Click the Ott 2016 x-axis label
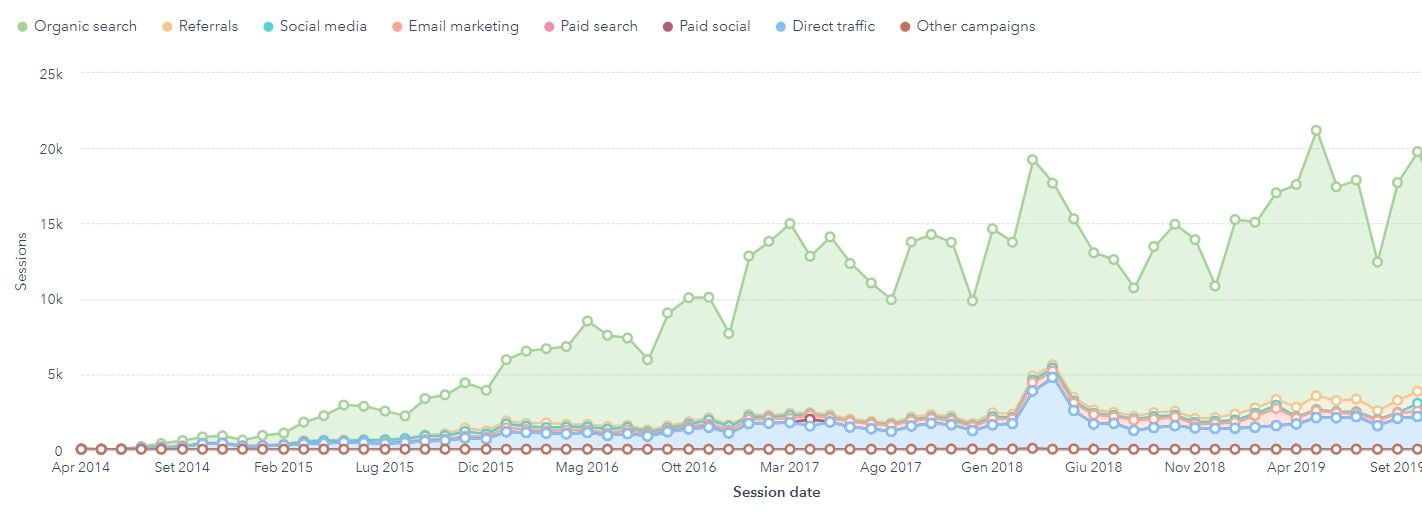Screen dimensions: 1422x512 (x=688, y=467)
